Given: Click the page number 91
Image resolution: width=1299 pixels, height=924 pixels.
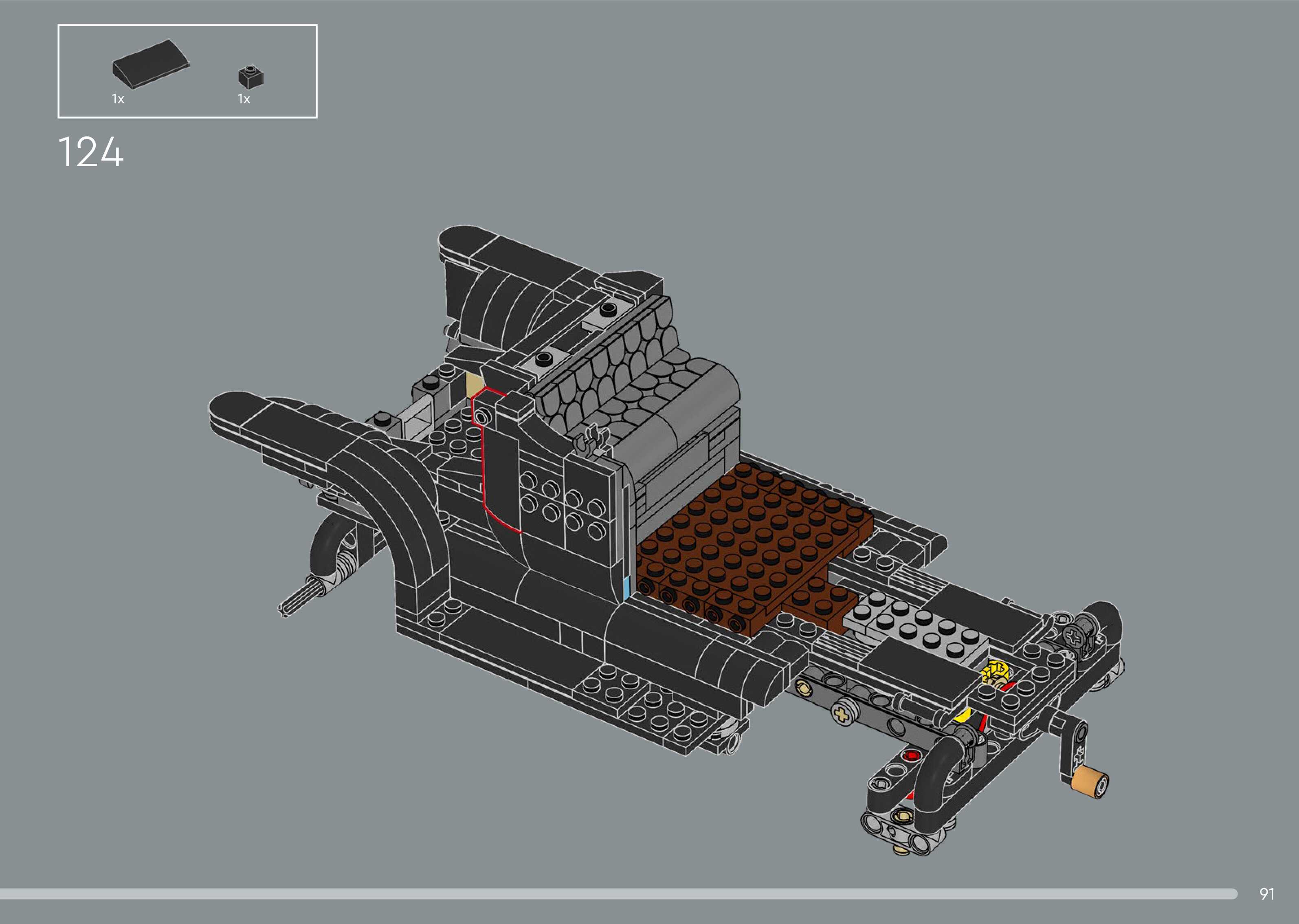Looking at the screenshot, I should [1266, 893].
